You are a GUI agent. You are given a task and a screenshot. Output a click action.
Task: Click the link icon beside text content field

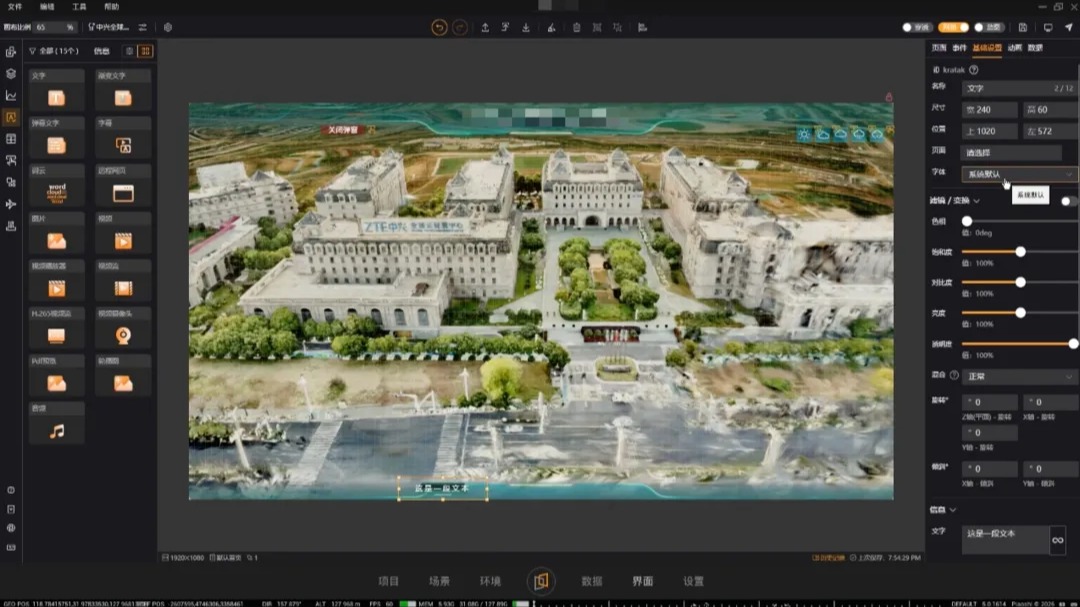pos(1057,540)
